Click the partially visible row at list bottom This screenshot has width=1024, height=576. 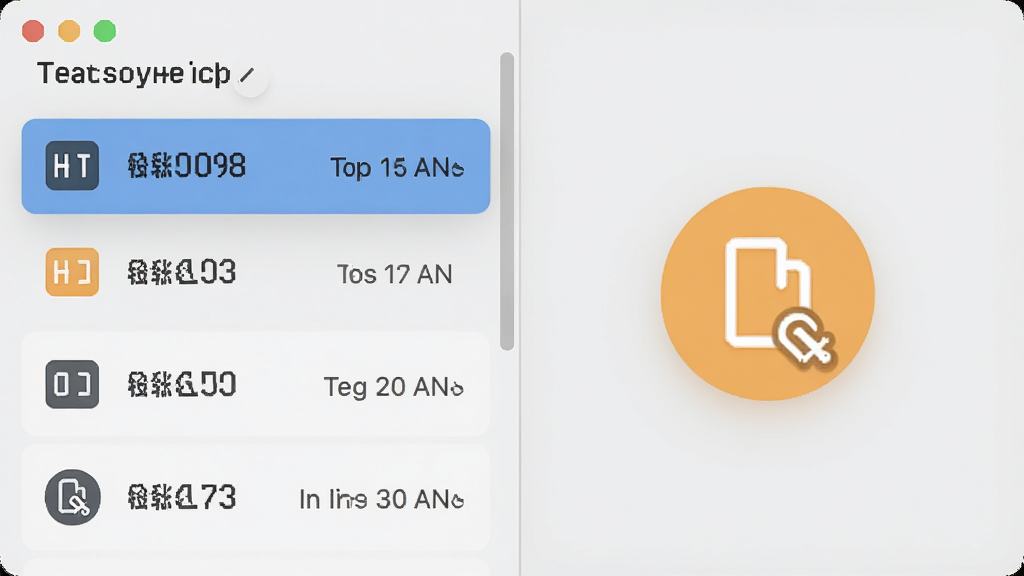coord(256,567)
